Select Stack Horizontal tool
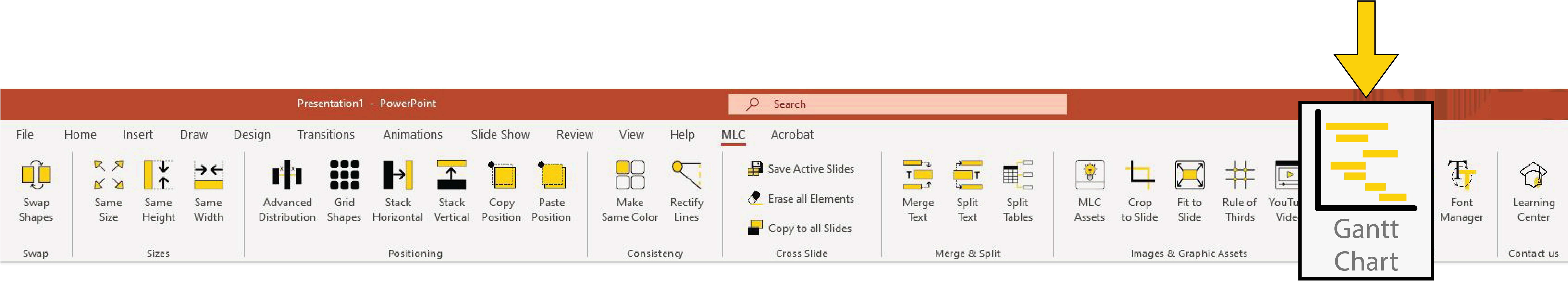The width and height of the screenshot is (1568, 287). tap(398, 175)
